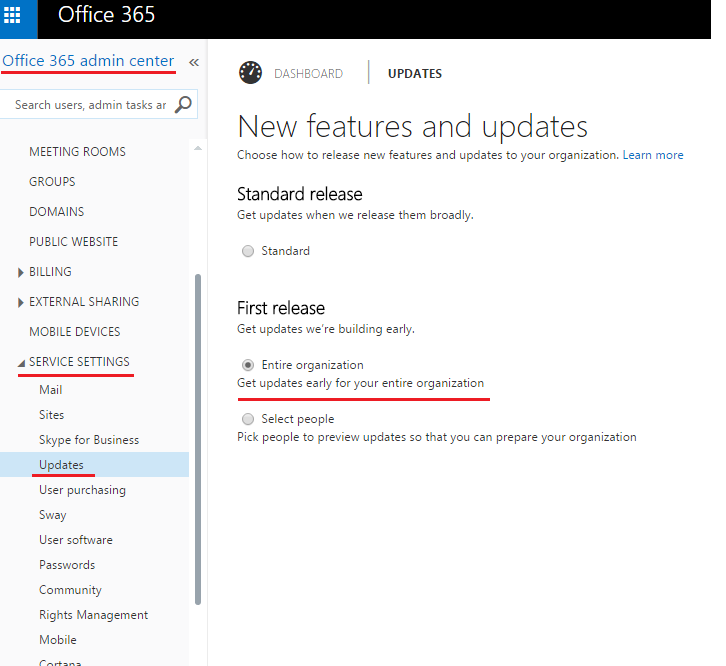Click Office 365 admin center title
Screen dimensions: 726x666
[x=88, y=61]
